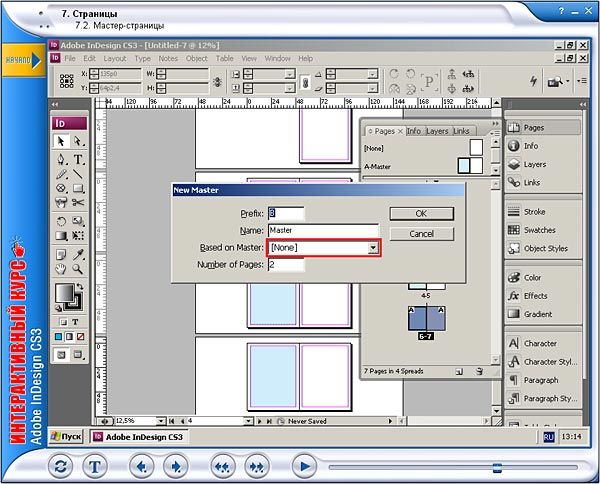Confirm New Master dialog with OK
600x484 pixels.
tap(421, 213)
